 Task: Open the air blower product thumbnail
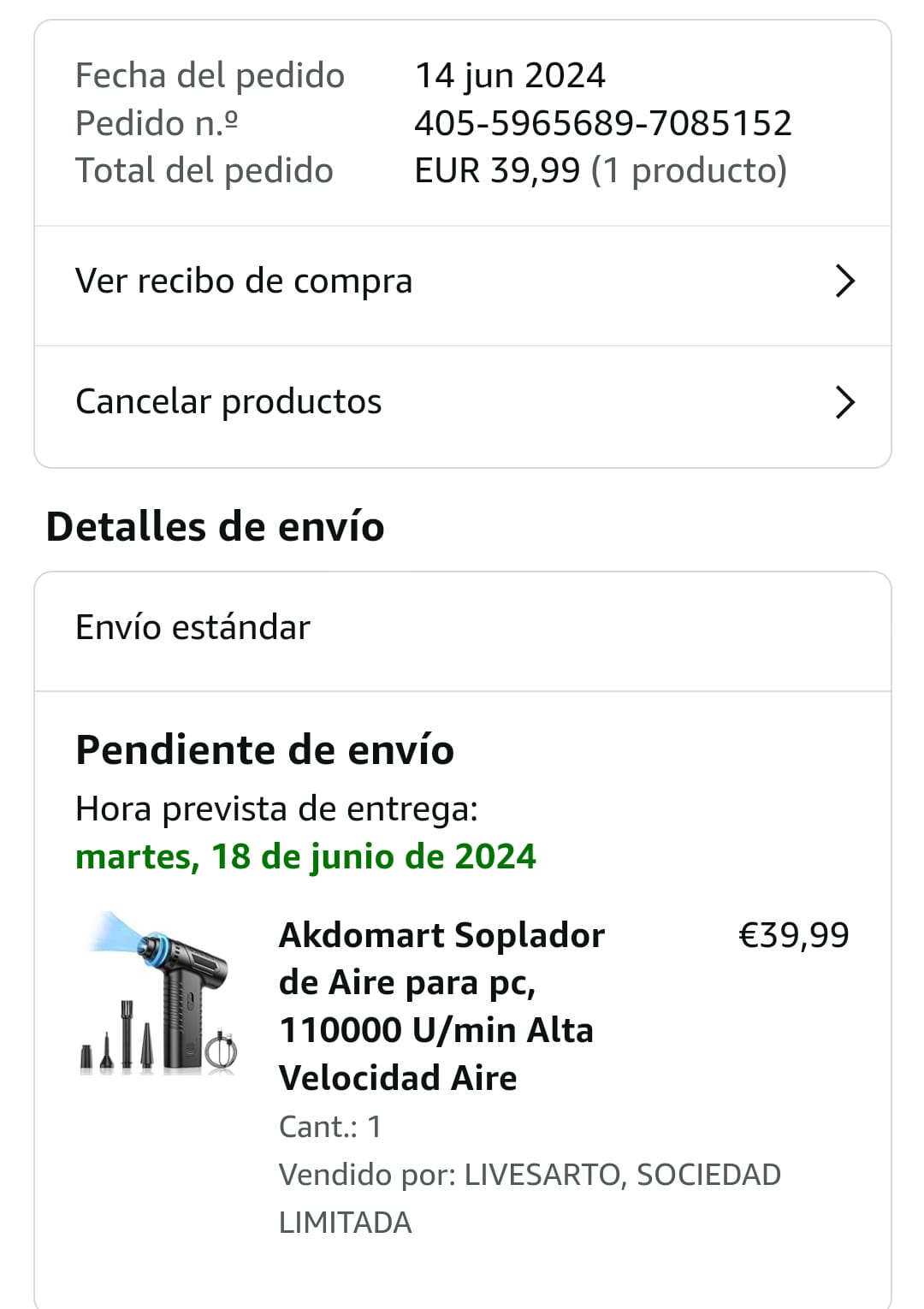pyautogui.click(x=158, y=992)
